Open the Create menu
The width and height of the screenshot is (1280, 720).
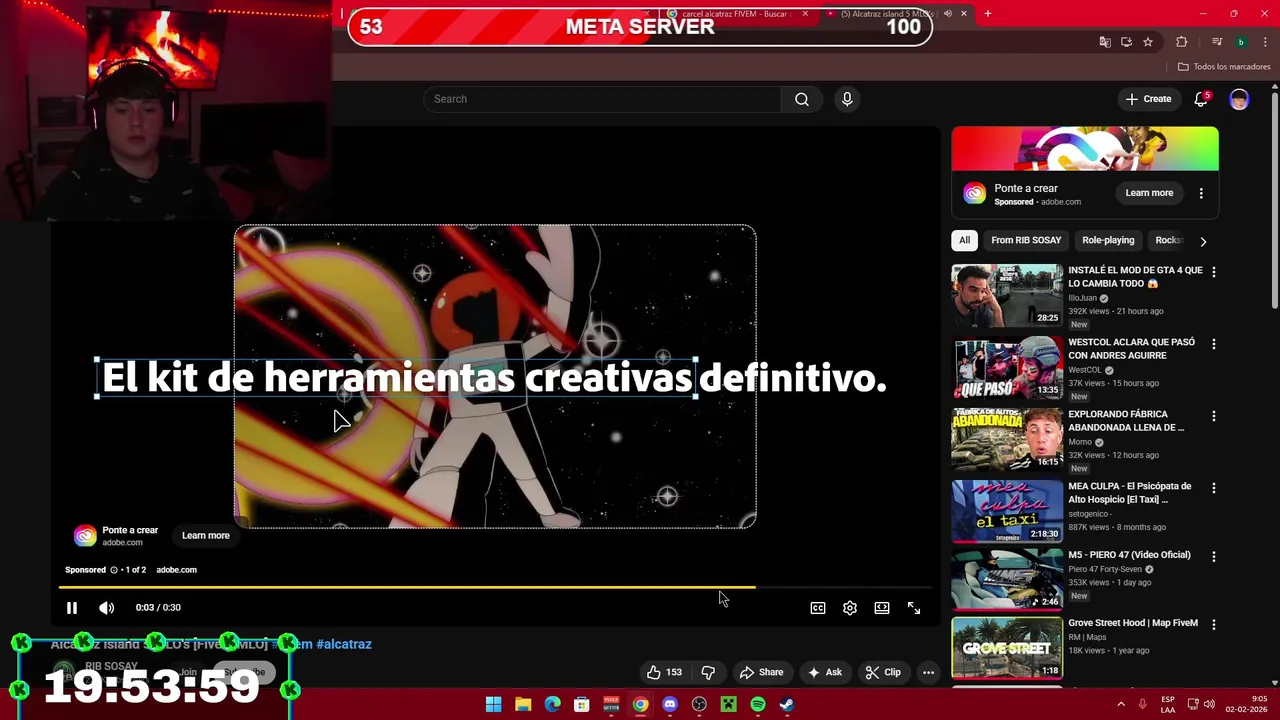[x=1148, y=99]
